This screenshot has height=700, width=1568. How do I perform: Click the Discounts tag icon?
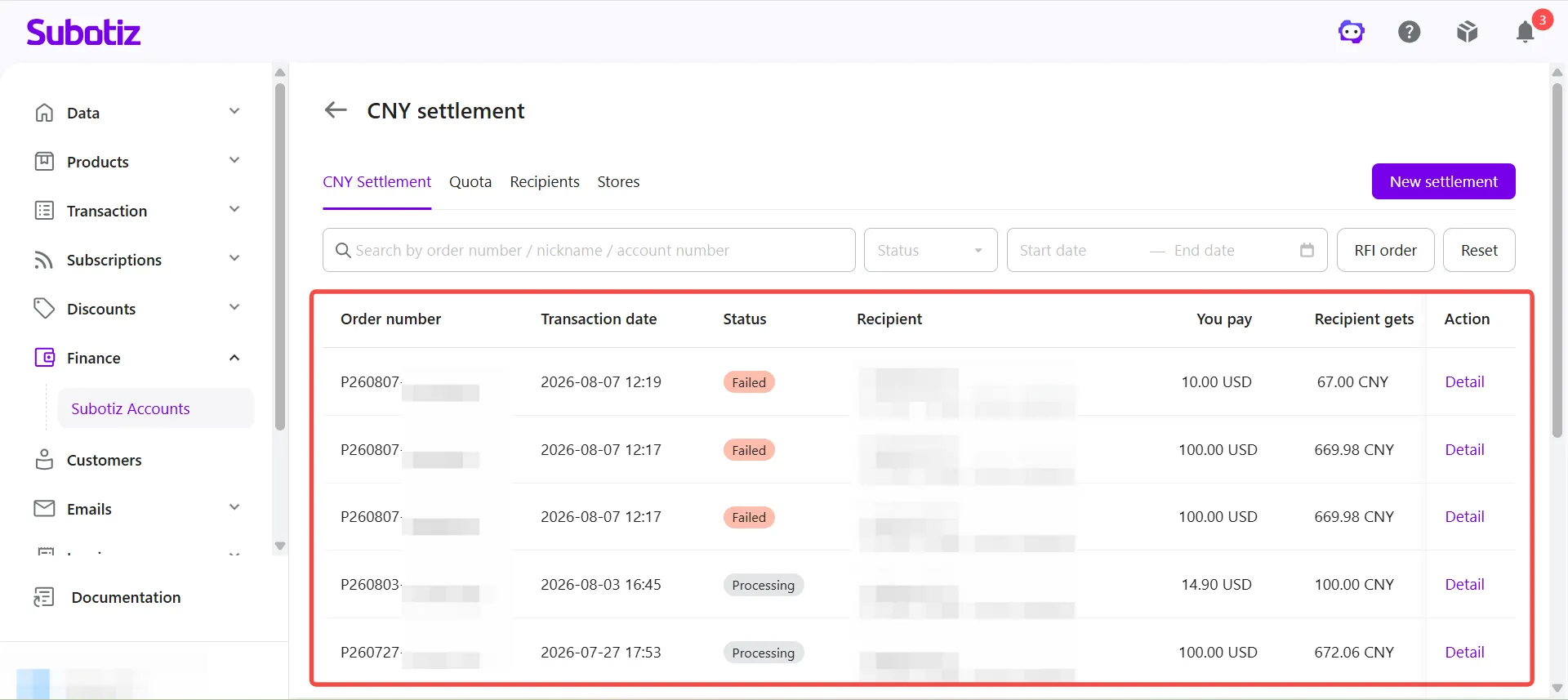[x=44, y=309]
